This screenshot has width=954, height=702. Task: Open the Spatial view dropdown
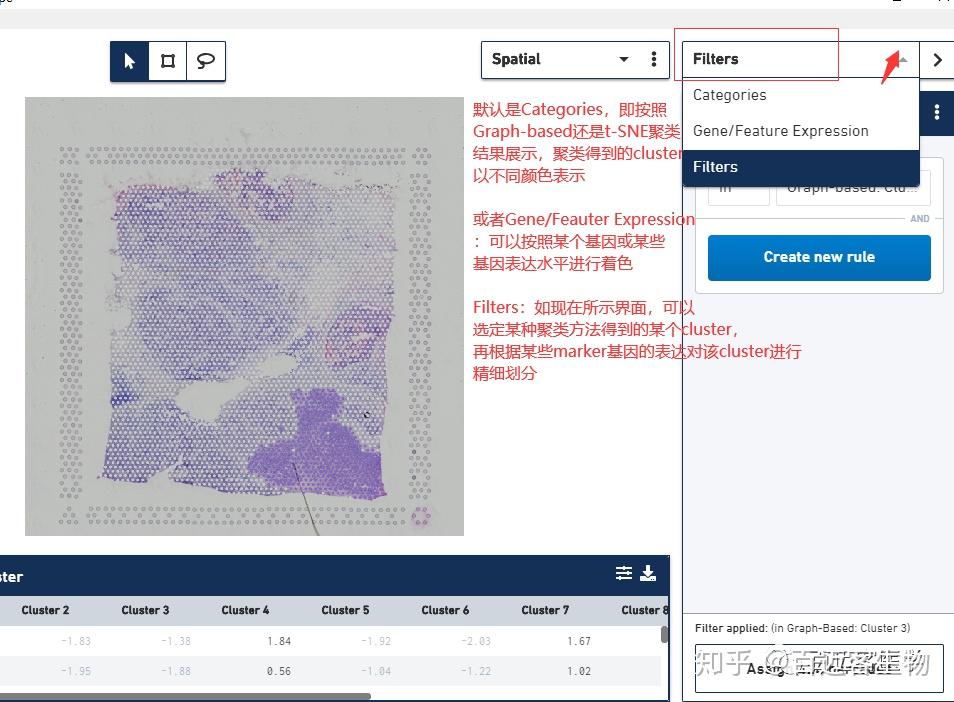(622, 60)
